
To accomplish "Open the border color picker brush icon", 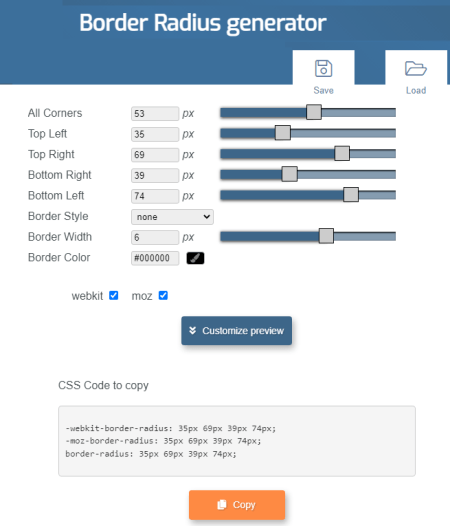I will point(195,258).
